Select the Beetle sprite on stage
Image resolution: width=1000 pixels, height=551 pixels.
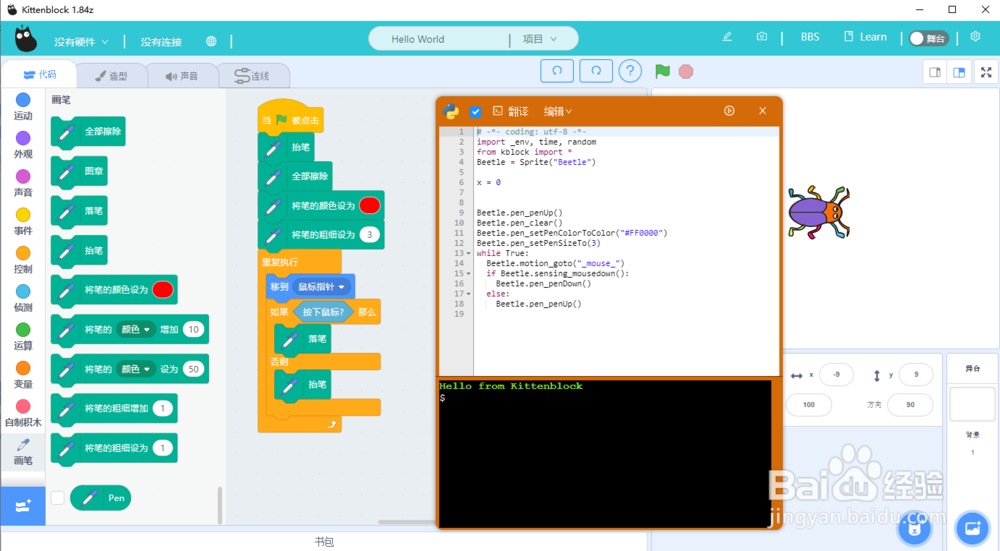[x=819, y=212]
